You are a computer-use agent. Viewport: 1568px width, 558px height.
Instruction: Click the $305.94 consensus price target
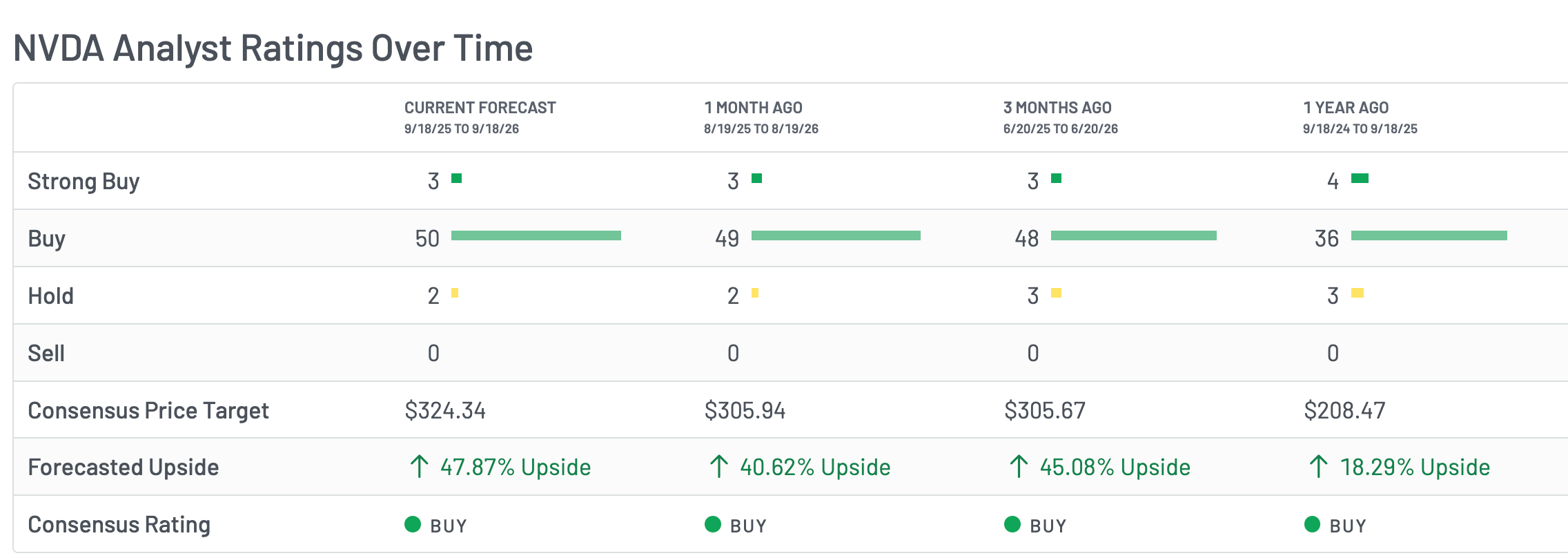[745, 410]
